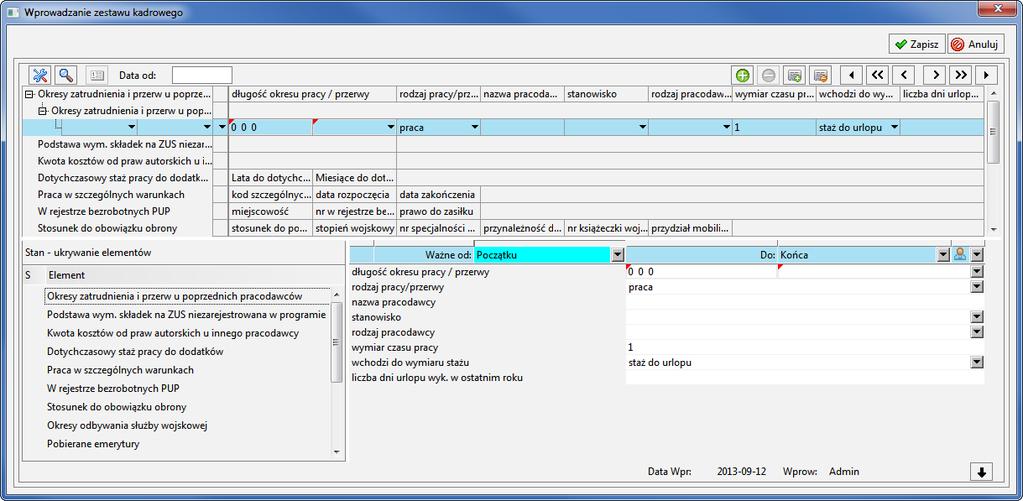Click the S column header in list
This screenshot has height=501, width=1023.
(x=28, y=275)
